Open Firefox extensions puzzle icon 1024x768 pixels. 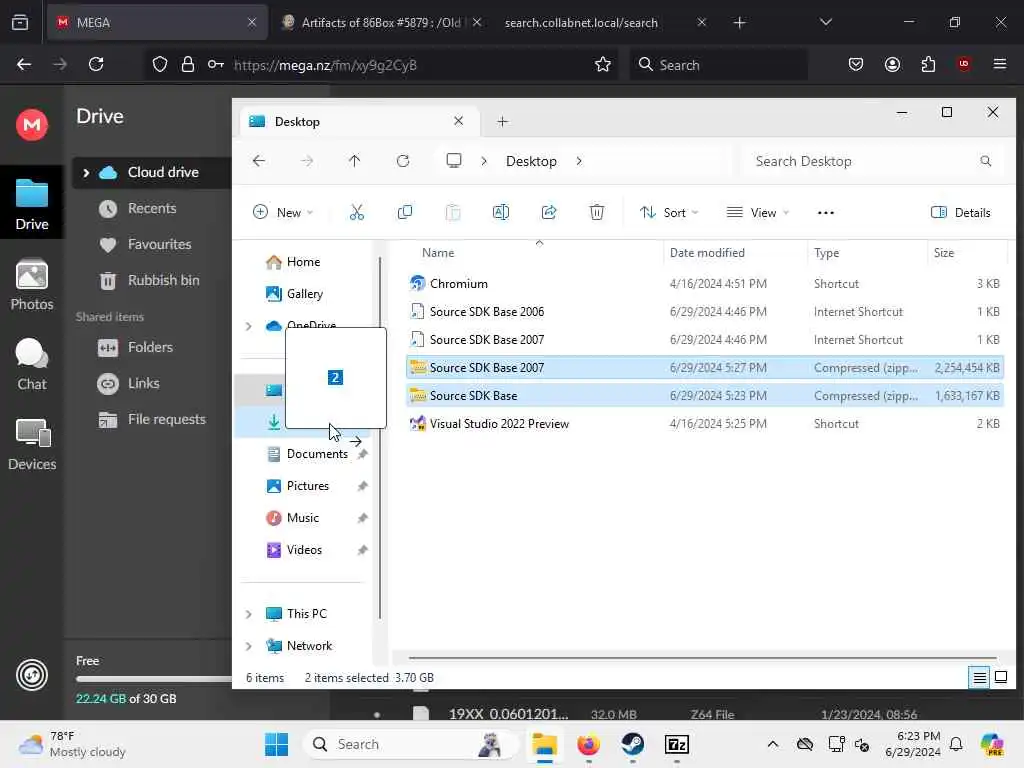tap(928, 64)
